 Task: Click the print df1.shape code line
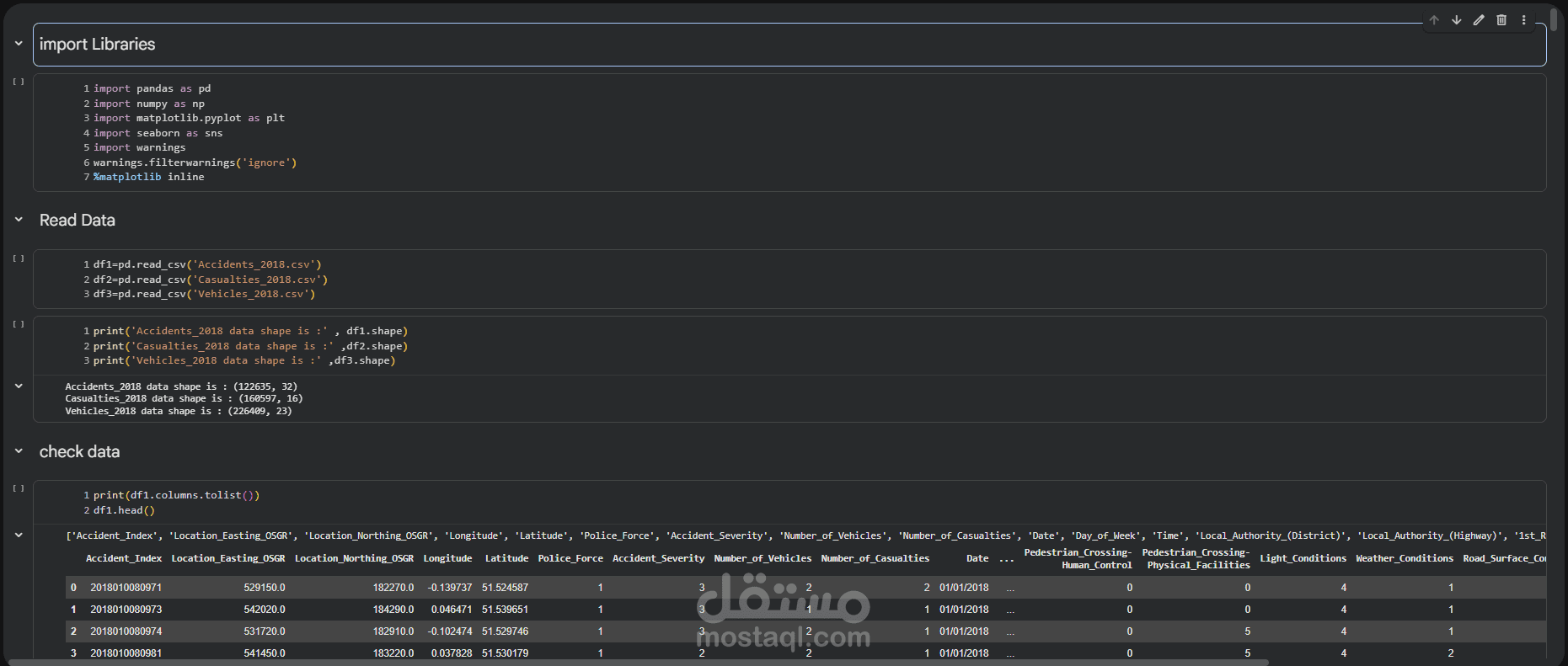250,331
